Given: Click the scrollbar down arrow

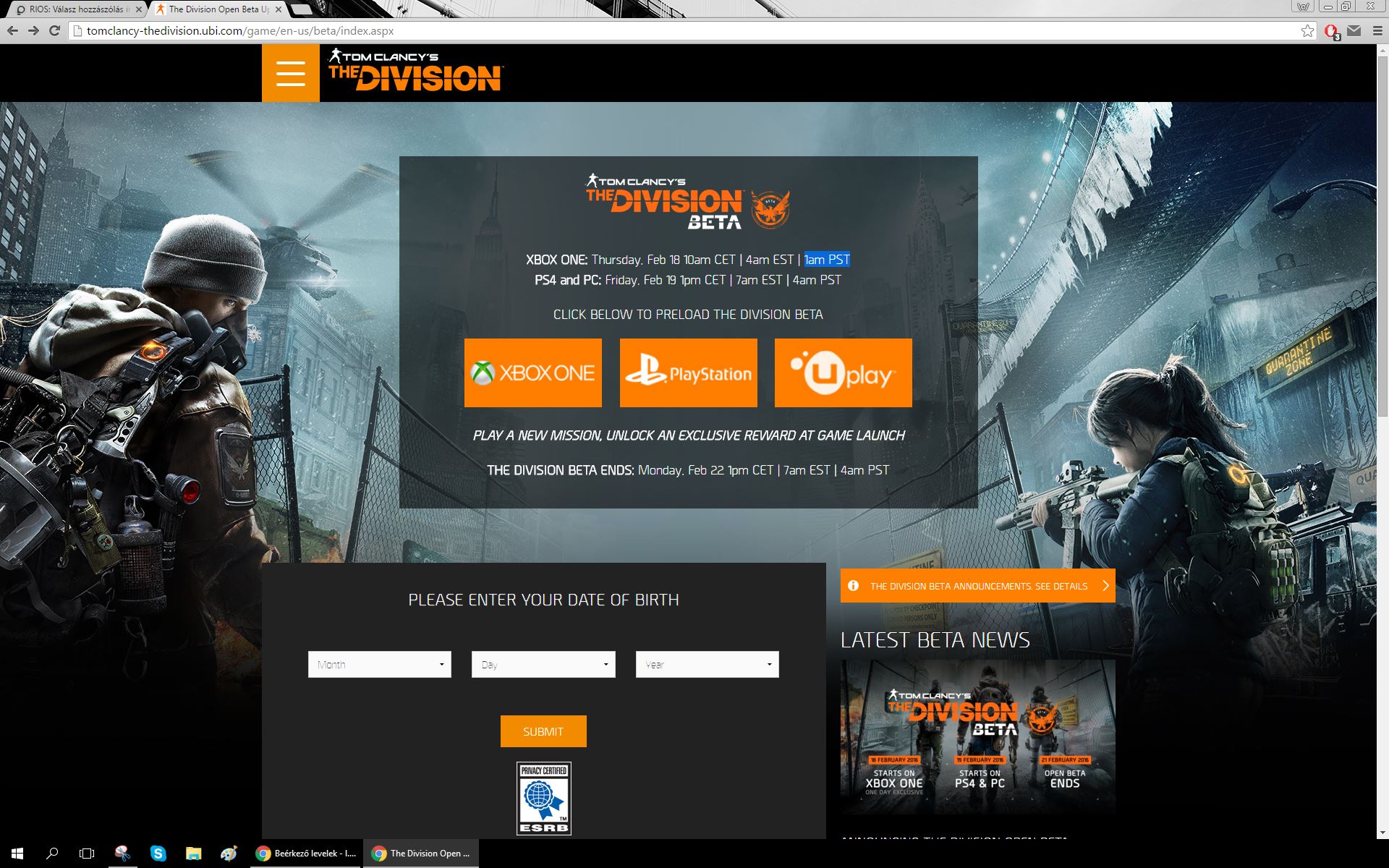Looking at the screenshot, I should click(1382, 833).
